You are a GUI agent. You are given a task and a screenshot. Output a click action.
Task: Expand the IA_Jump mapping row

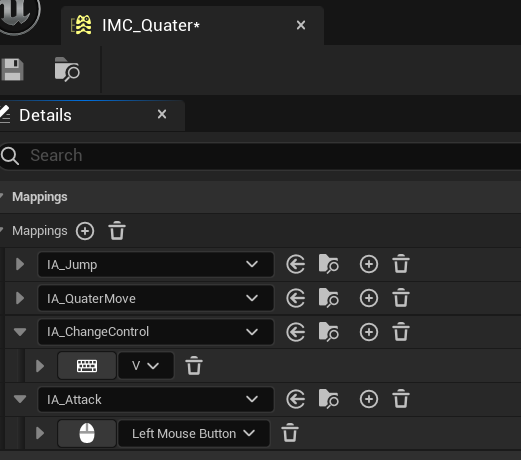[x=20, y=264]
